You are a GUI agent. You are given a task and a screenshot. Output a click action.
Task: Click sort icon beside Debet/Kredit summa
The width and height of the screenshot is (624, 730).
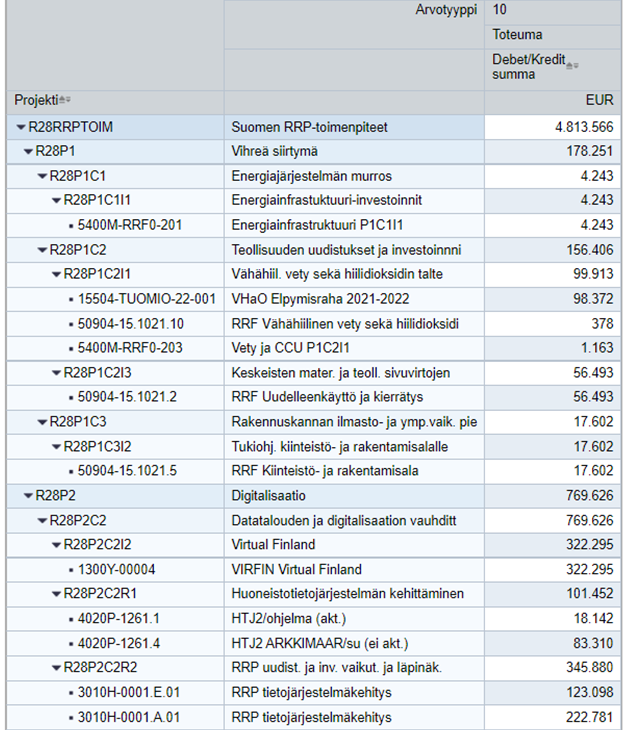point(571,67)
